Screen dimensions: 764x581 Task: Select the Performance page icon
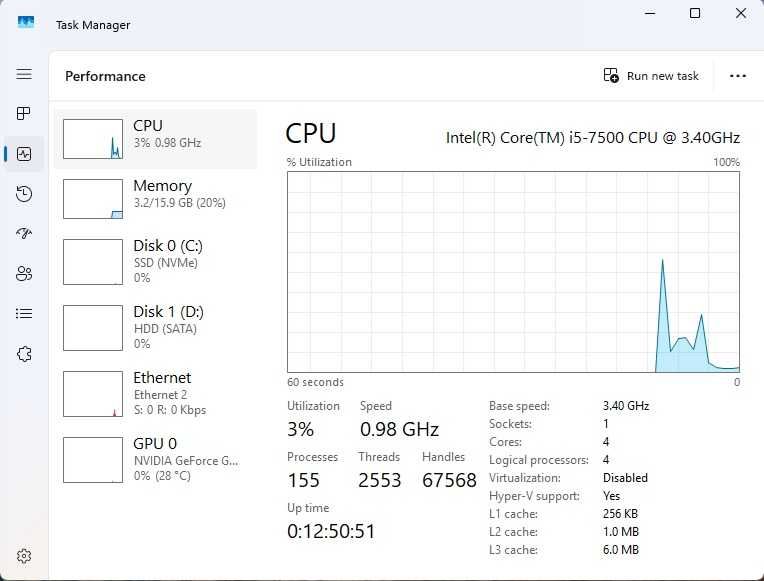[x=24, y=154]
